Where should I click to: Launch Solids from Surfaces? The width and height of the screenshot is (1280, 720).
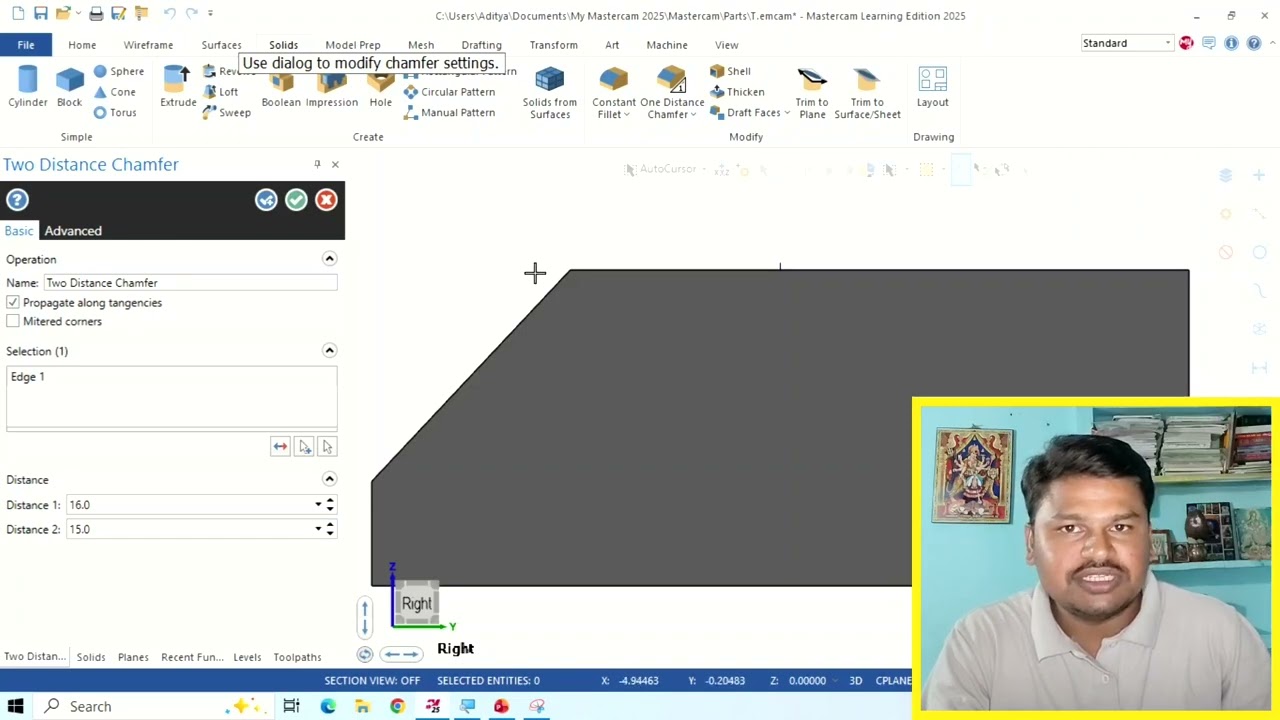[x=549, y=93]
